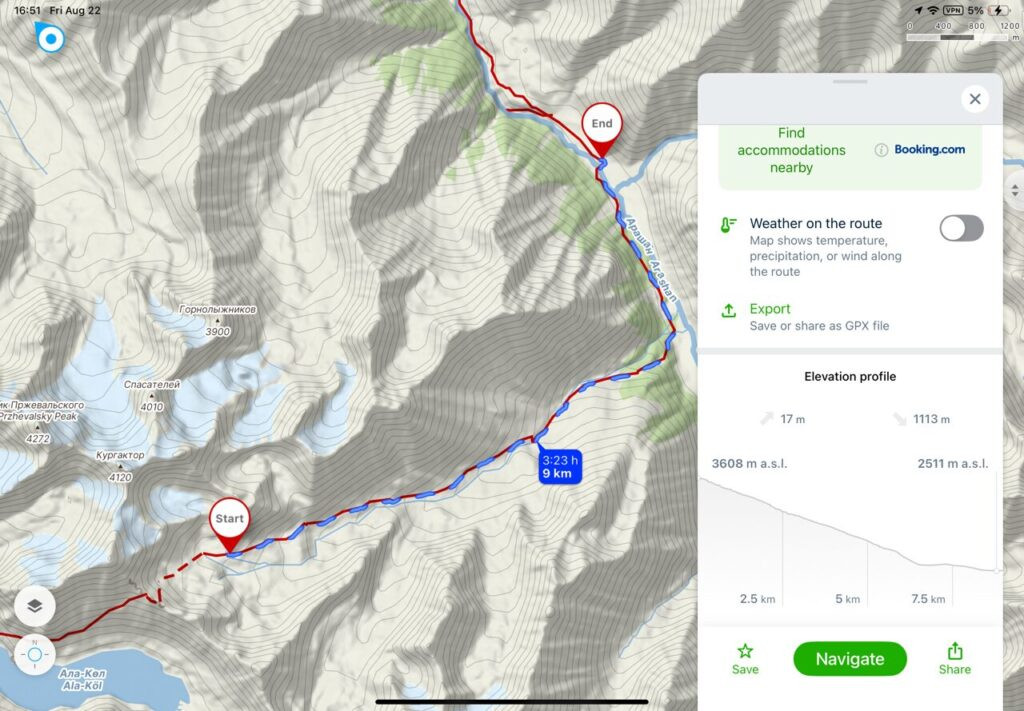The width and height of the screenshot is (1024, 711).
Task: Tap the panel drag handle
Action: [850, 82]
